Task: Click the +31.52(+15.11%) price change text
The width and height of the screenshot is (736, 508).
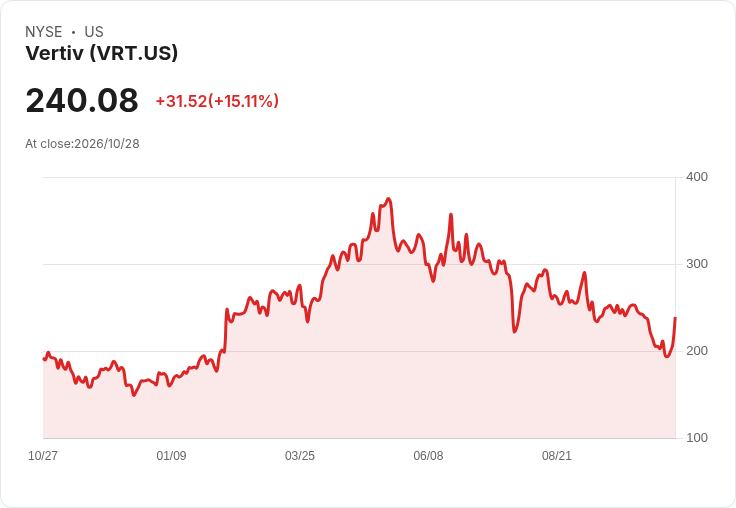Action: (x=217, y=101)
